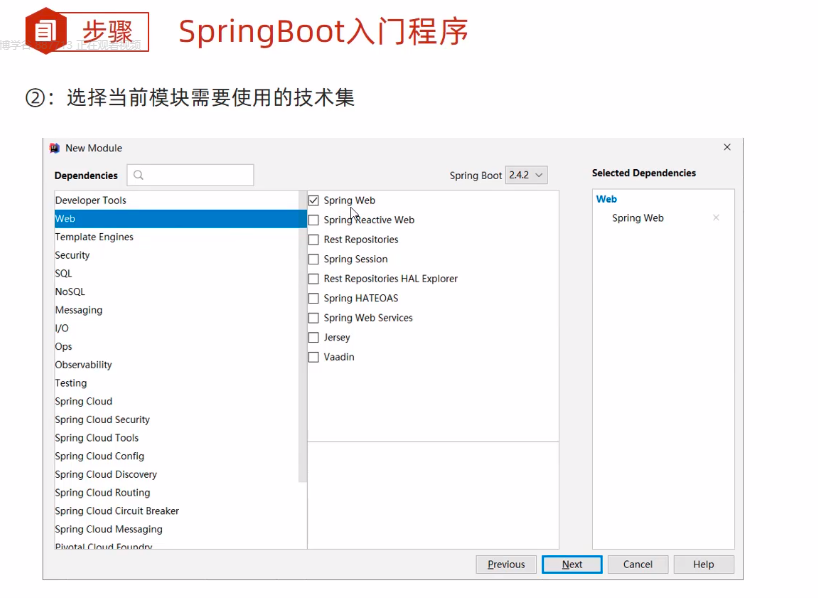Open Help for this dialog
This screenshot has width=818, height=598.
(703, 564)
